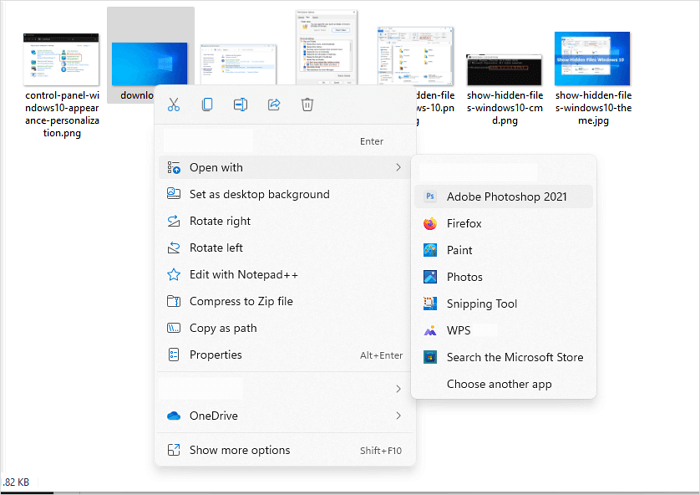The image size is (700, 495).
Task: Choose Firefox from Open with submenu
Action: pos(464,224)
